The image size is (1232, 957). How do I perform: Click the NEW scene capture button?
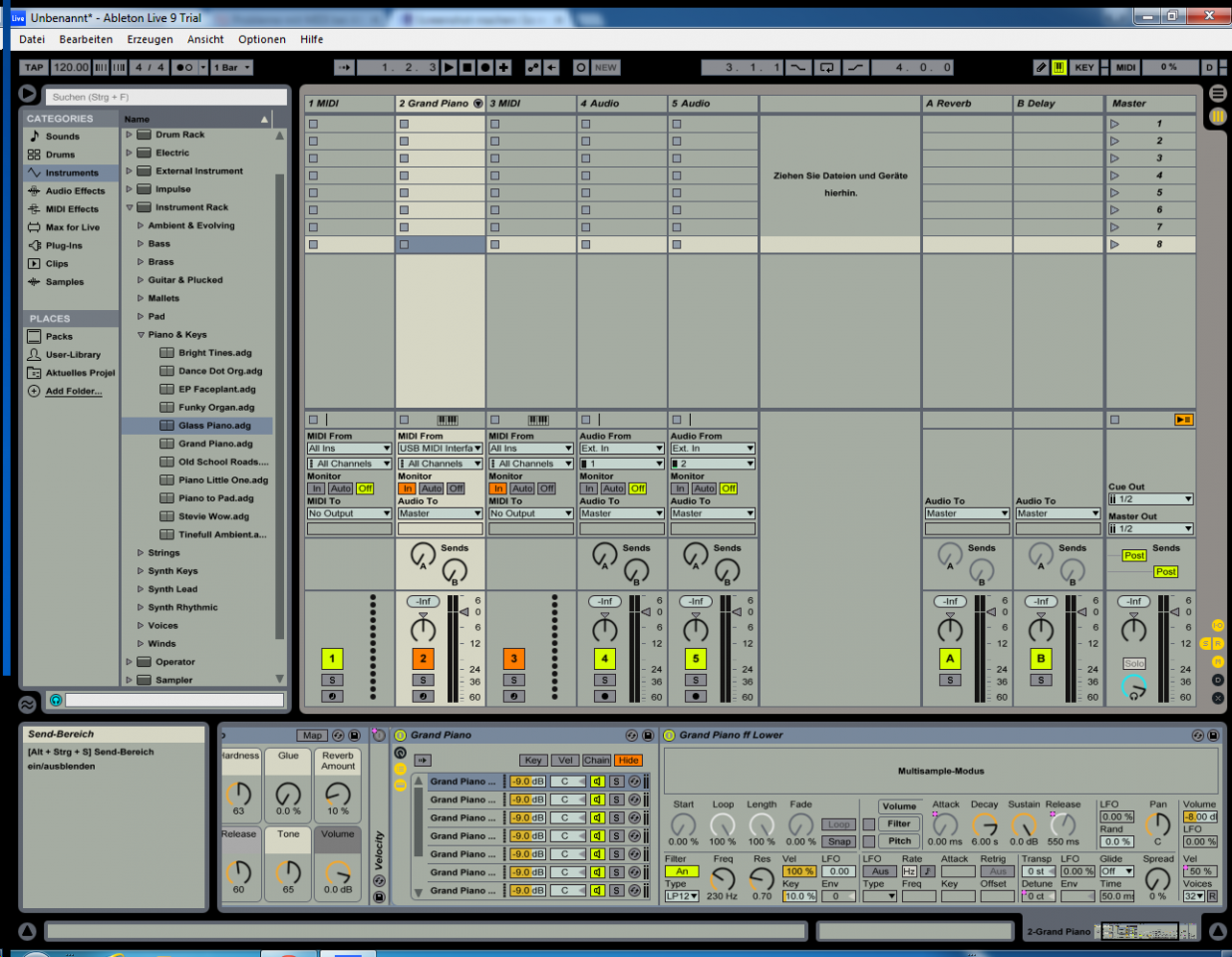606,68
